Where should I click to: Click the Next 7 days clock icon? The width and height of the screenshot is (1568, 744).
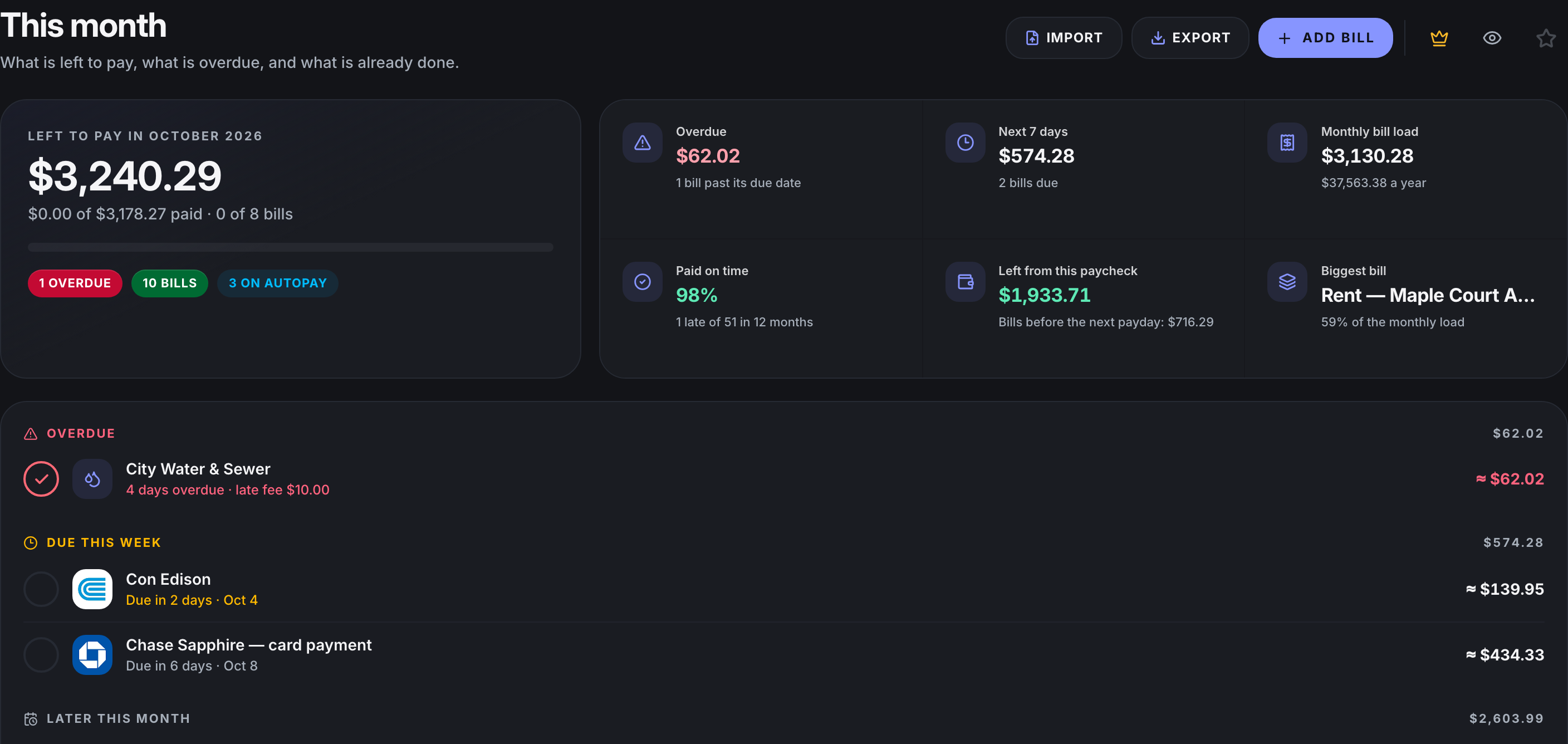click(965, 143)
